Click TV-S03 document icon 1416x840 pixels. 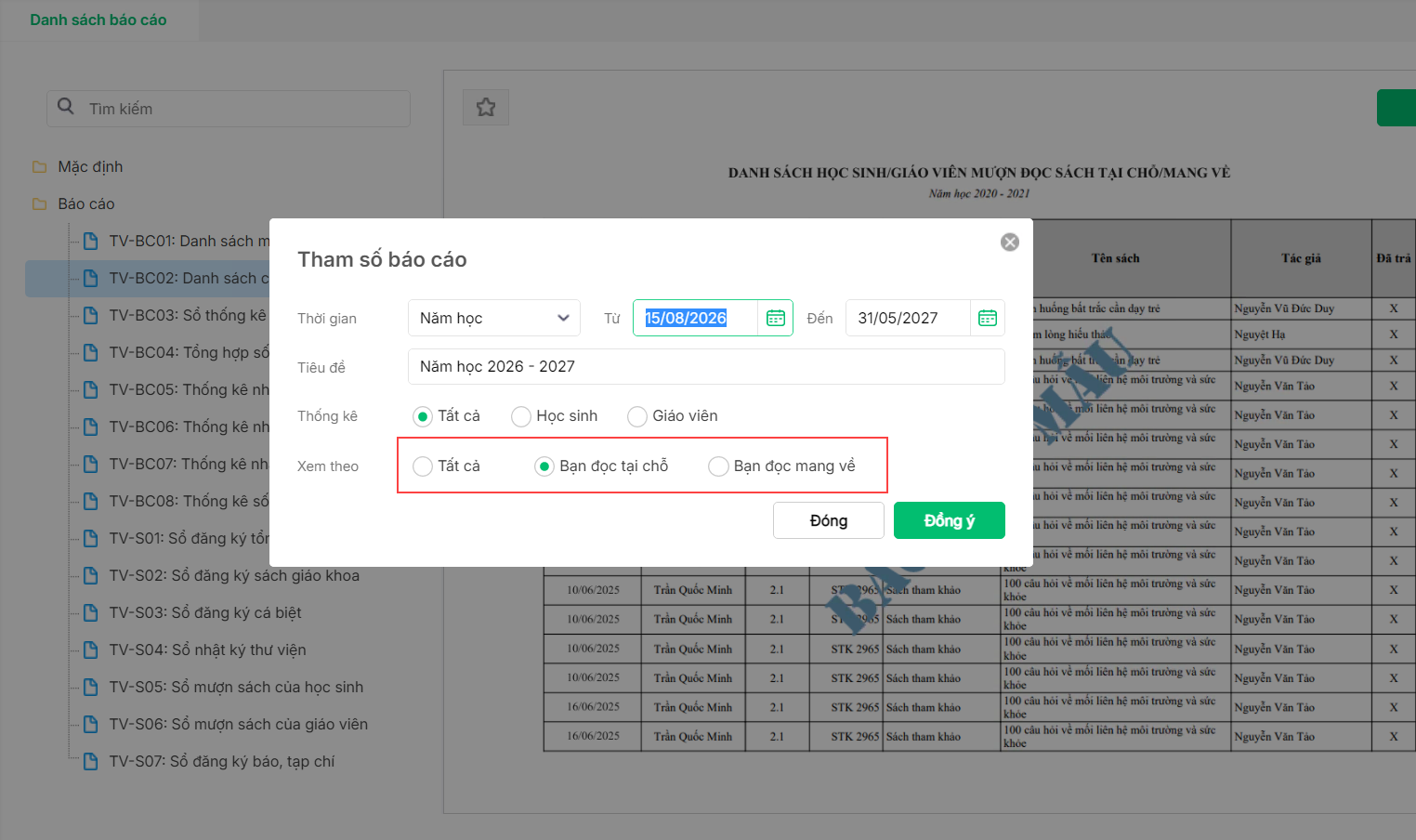pos(90,612)
